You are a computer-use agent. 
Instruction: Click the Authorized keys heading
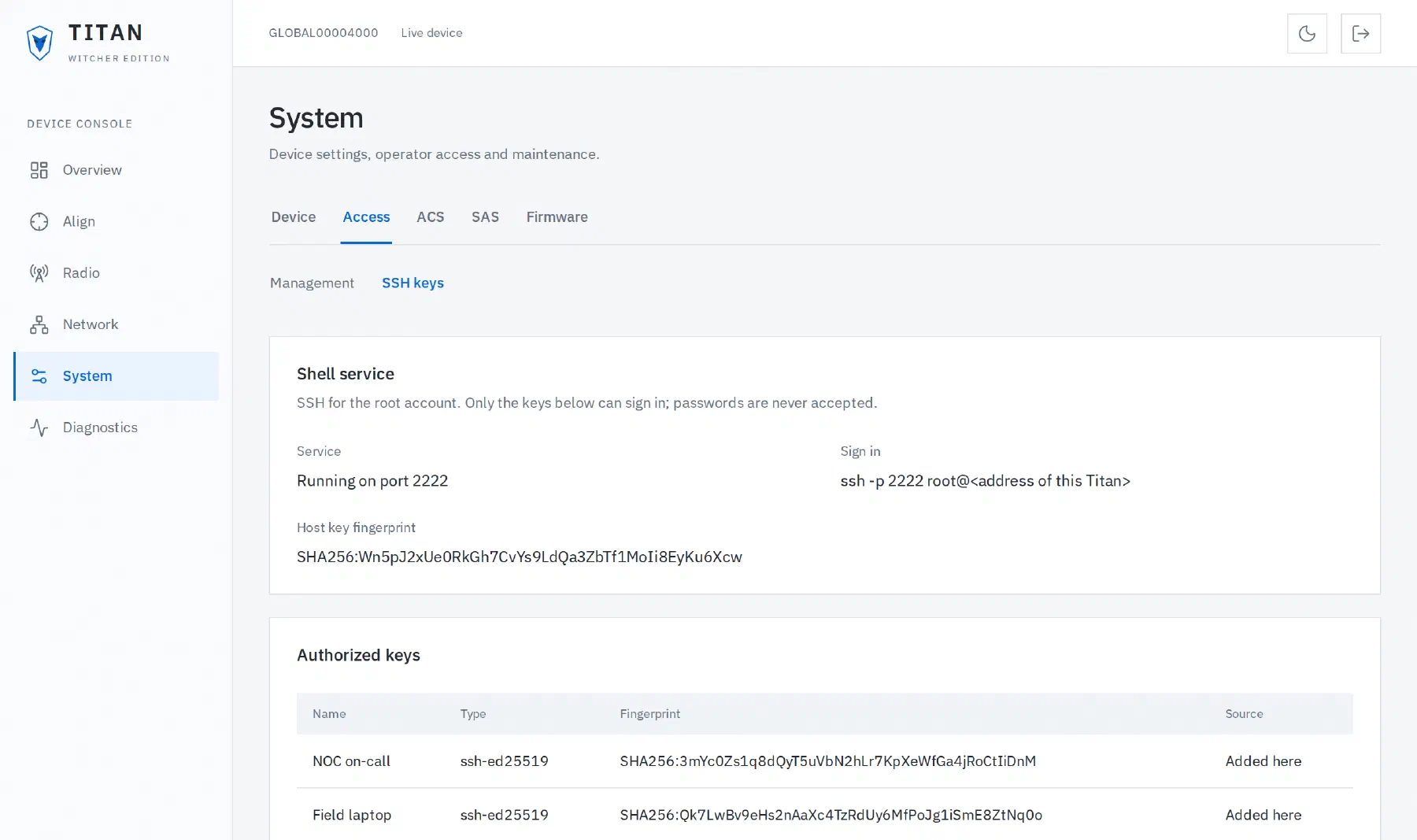(358, 656)
